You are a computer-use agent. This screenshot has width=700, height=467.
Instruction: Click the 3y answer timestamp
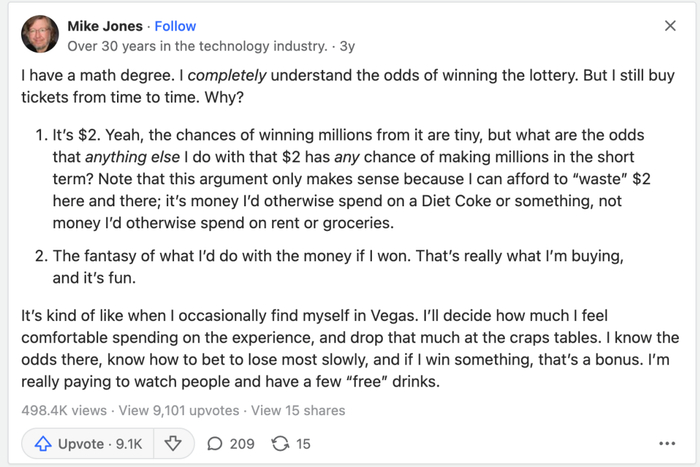pos(347,46)
